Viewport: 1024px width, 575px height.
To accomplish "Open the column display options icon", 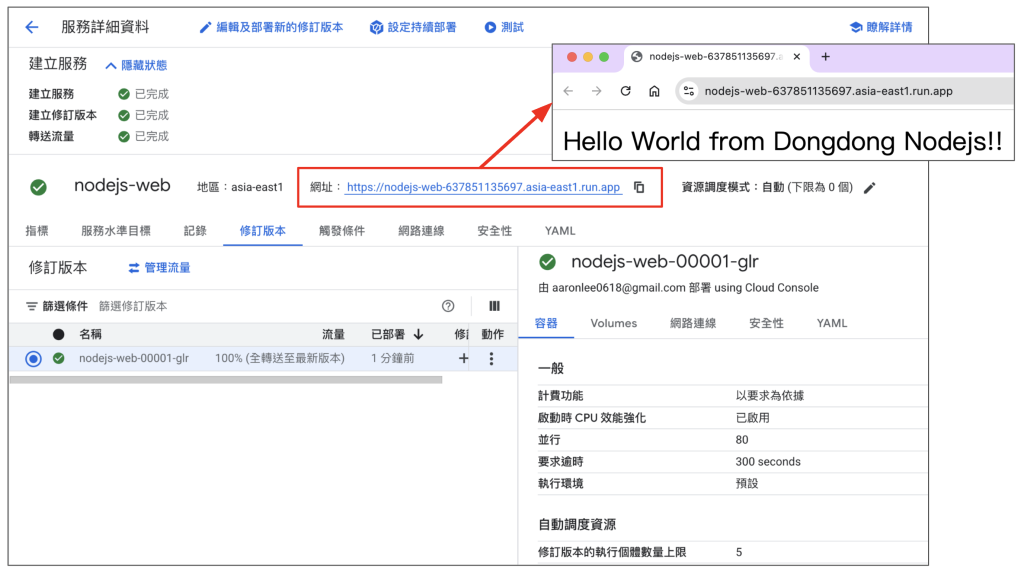I will pos(494,306).
